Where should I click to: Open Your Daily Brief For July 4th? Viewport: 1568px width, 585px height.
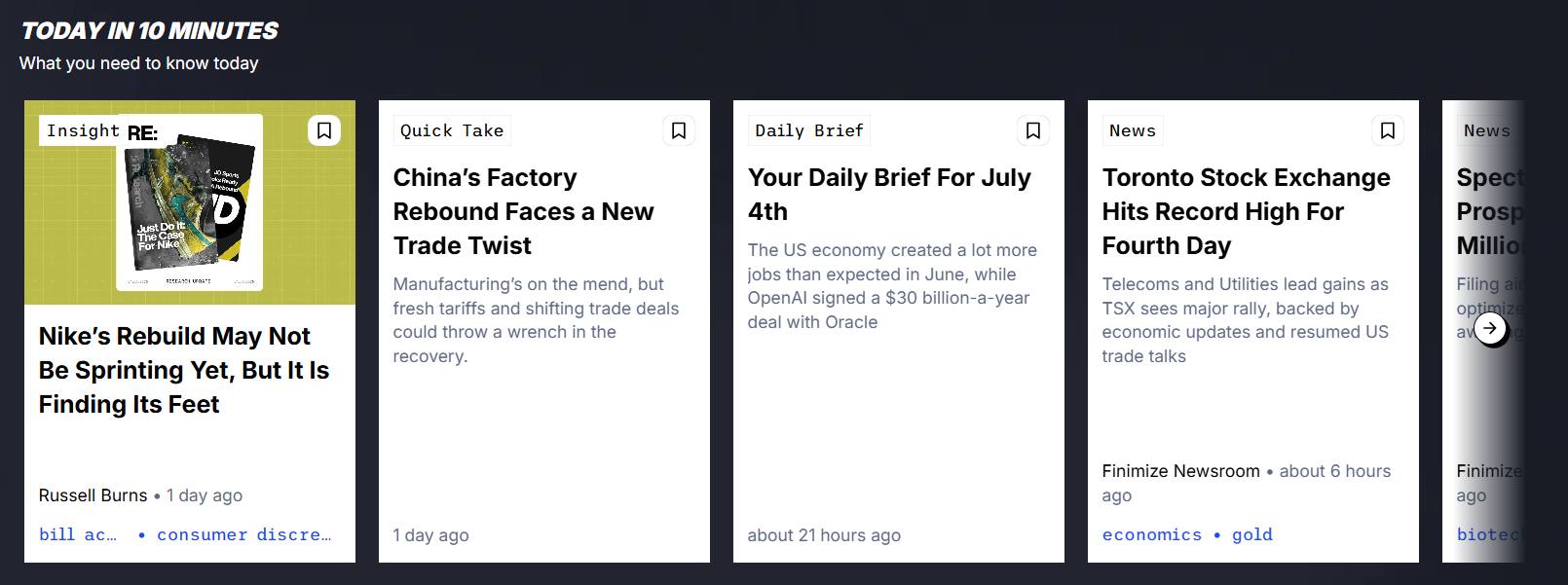(x=888, y=194)
